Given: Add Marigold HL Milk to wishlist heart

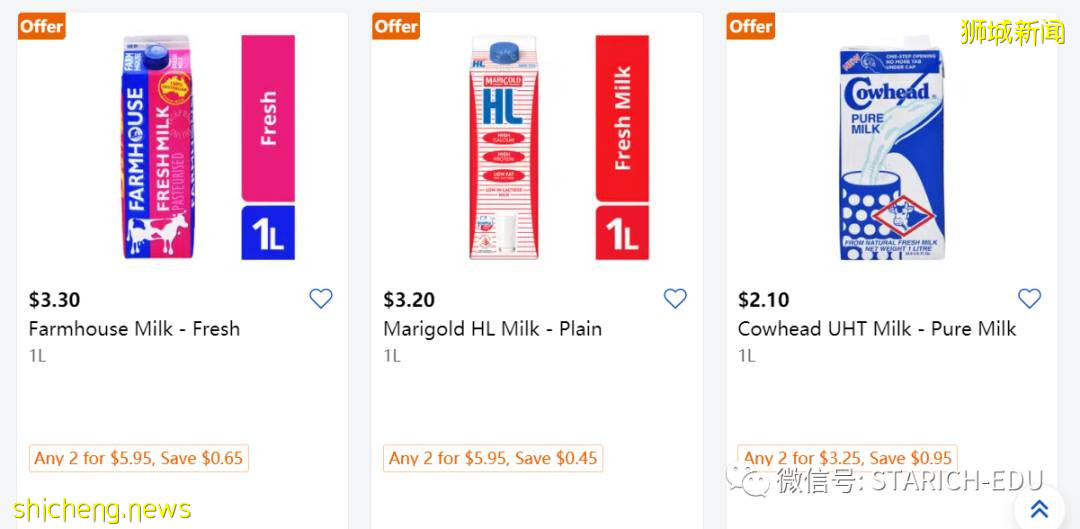Looking at the screenshot, I should pyautogui.click(x=675, y=298).
